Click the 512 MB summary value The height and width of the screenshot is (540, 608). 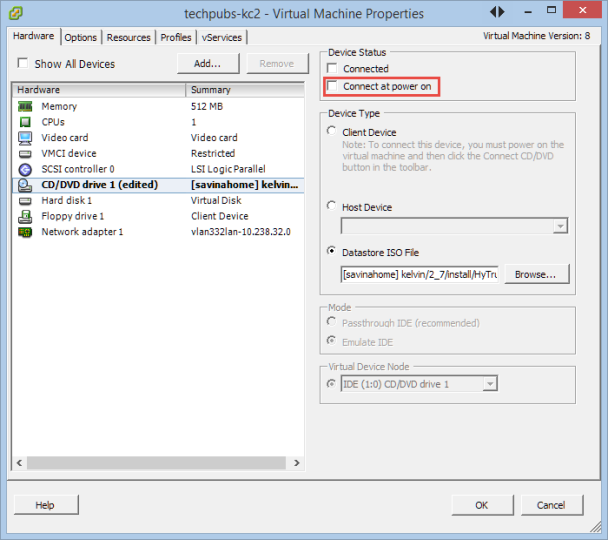pyautogui.click(x=207, y=106)
